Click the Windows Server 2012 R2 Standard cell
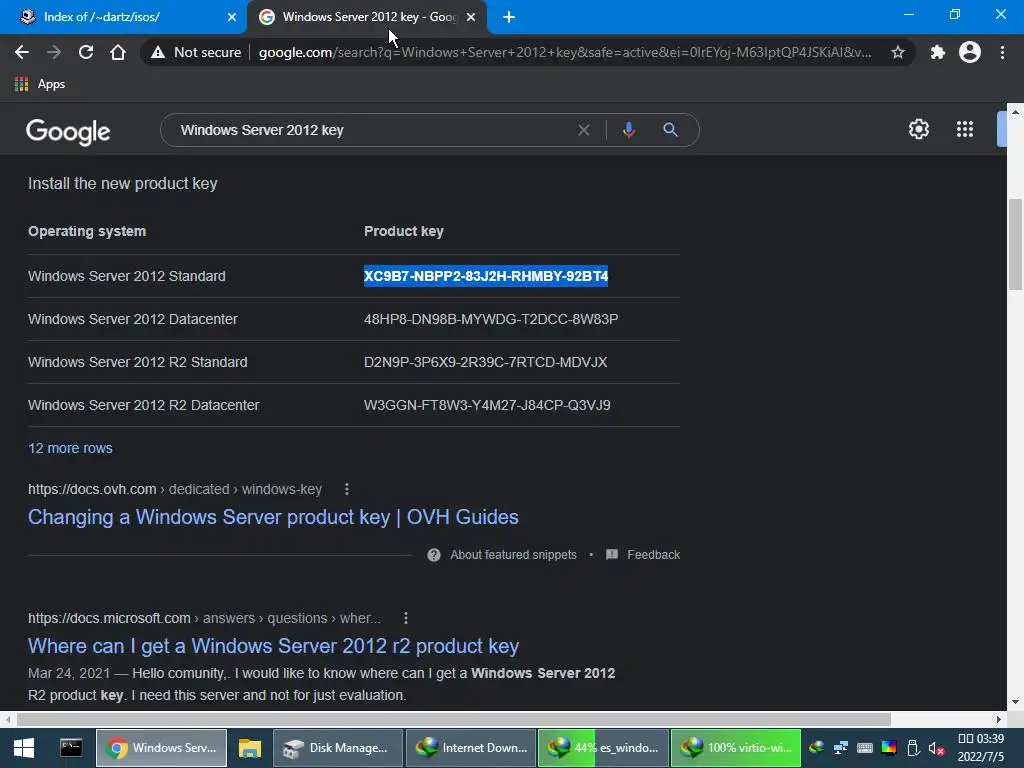 click(138, 362)
